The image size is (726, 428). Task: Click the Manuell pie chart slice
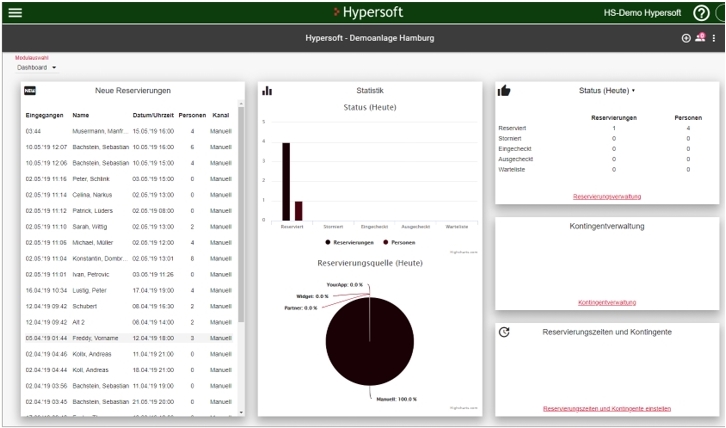tap(369, 341)
